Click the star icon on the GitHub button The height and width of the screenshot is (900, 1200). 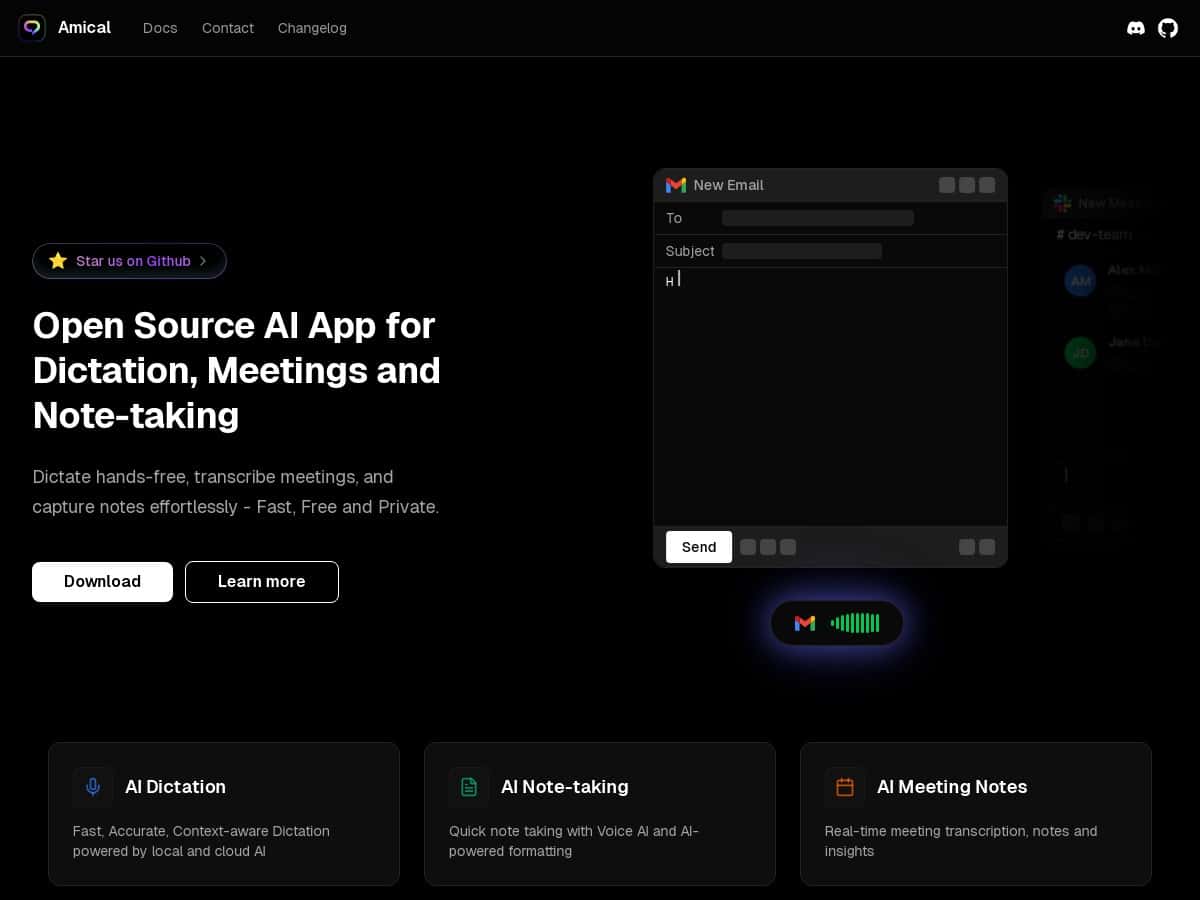pos(58,261)
